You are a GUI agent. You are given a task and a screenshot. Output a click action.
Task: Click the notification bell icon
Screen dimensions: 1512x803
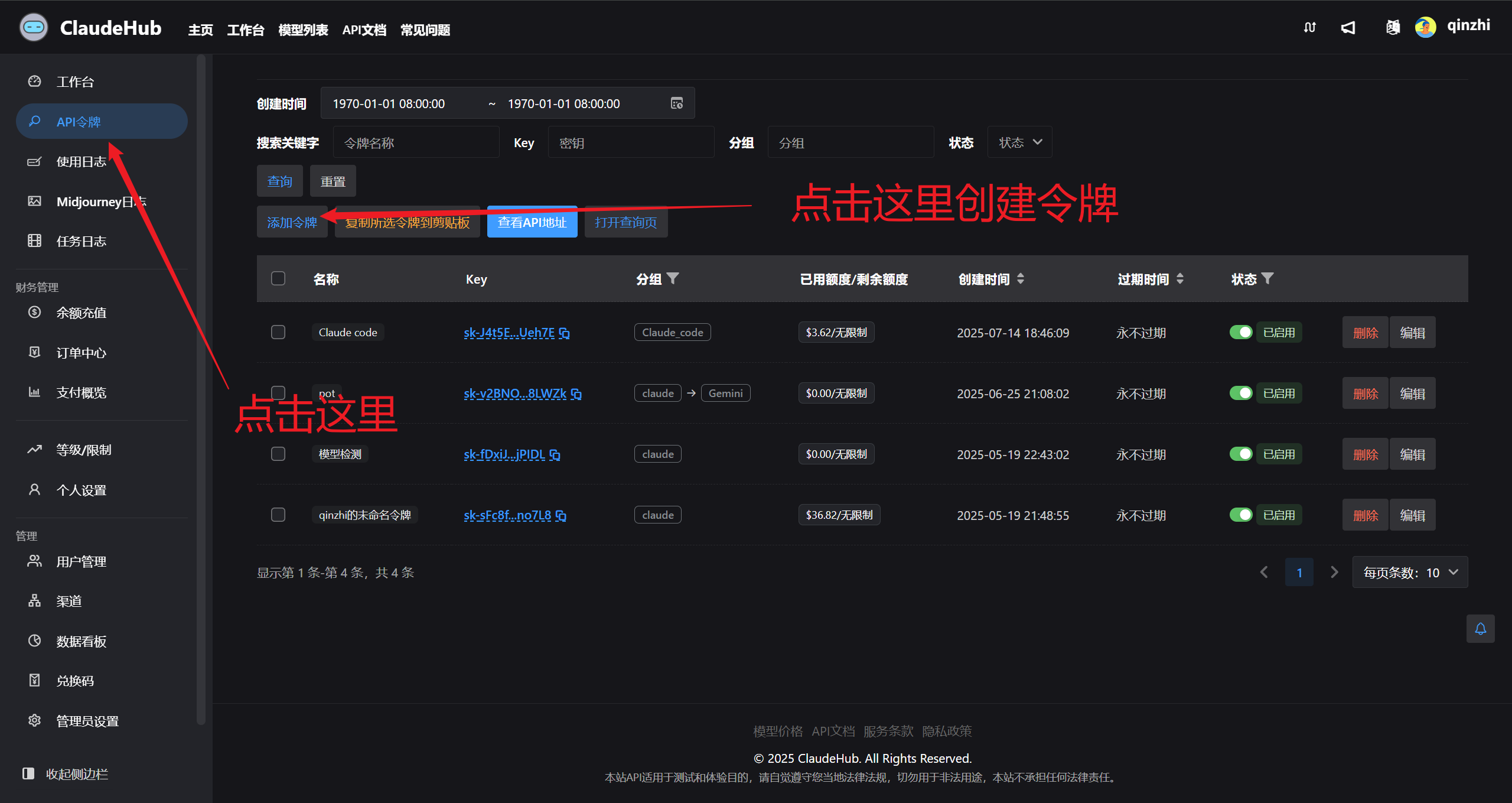point(1480,629)
